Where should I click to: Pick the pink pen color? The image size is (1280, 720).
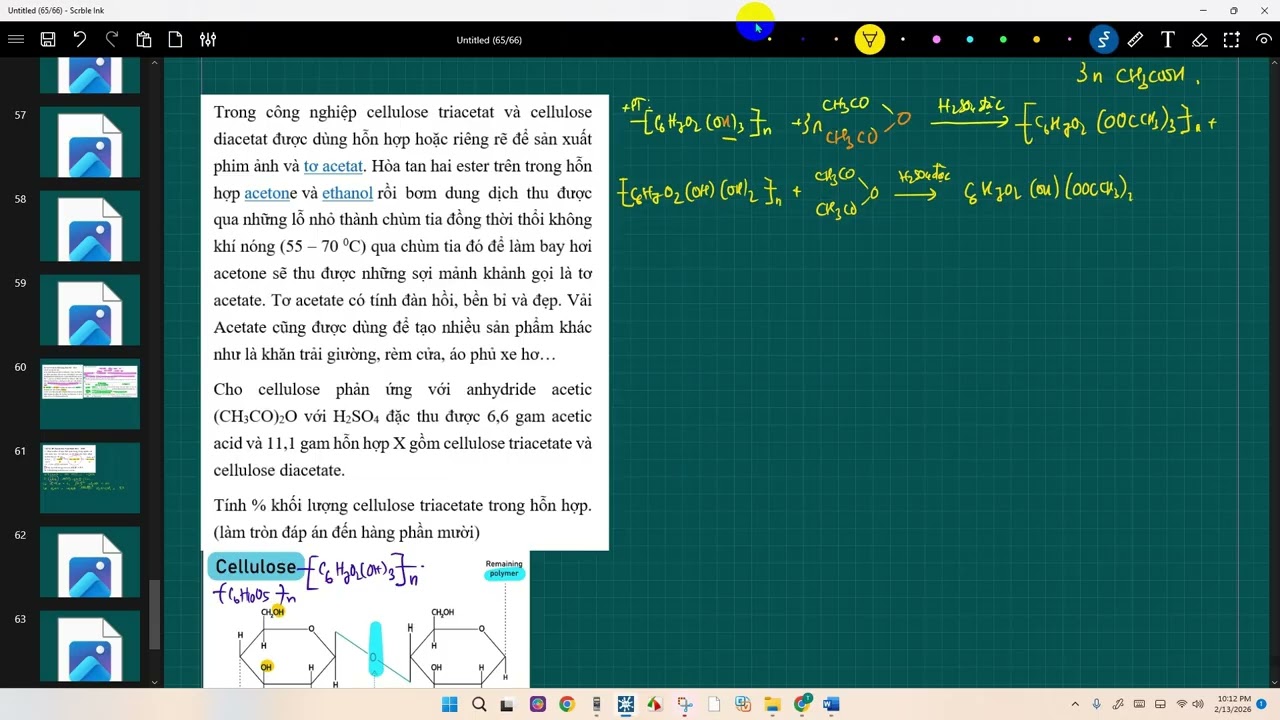coord(936,40)
